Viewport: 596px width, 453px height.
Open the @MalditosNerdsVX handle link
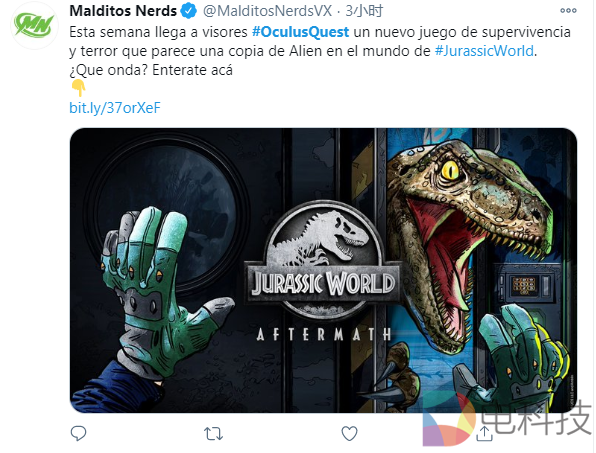(x=268, y=11)
